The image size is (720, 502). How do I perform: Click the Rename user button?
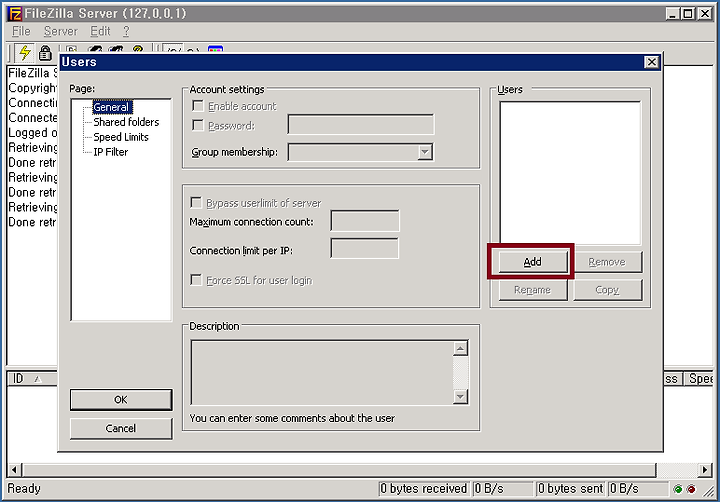point(533,290)
